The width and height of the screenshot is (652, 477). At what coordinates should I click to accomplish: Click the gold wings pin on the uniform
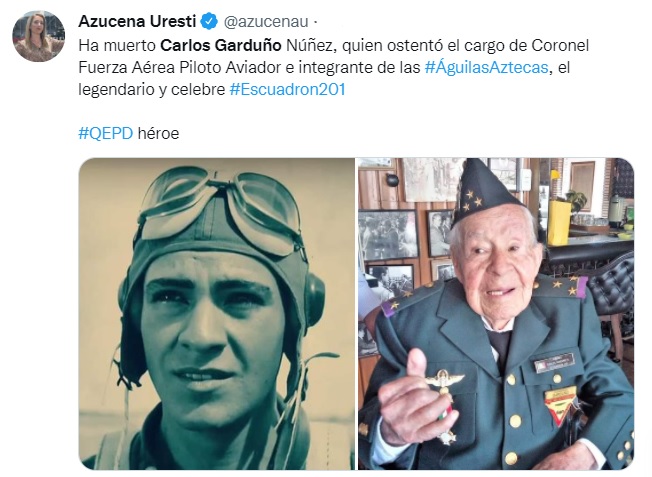445,382
